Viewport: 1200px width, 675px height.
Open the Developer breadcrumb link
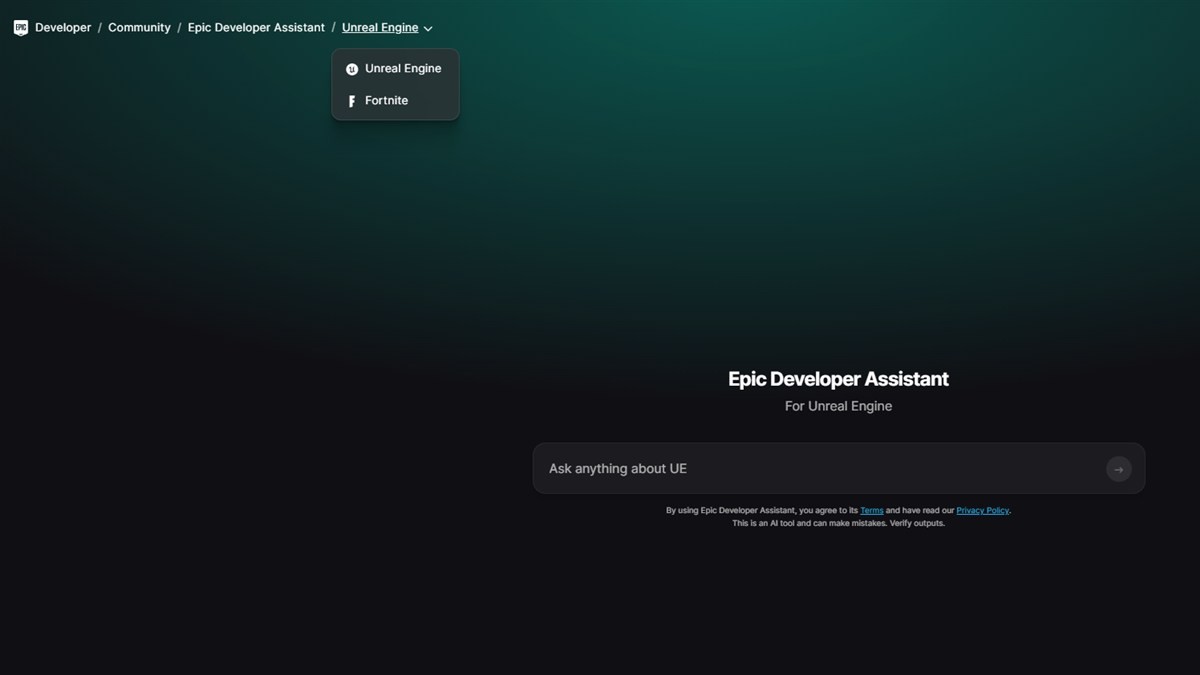click(x=63, y=28)
